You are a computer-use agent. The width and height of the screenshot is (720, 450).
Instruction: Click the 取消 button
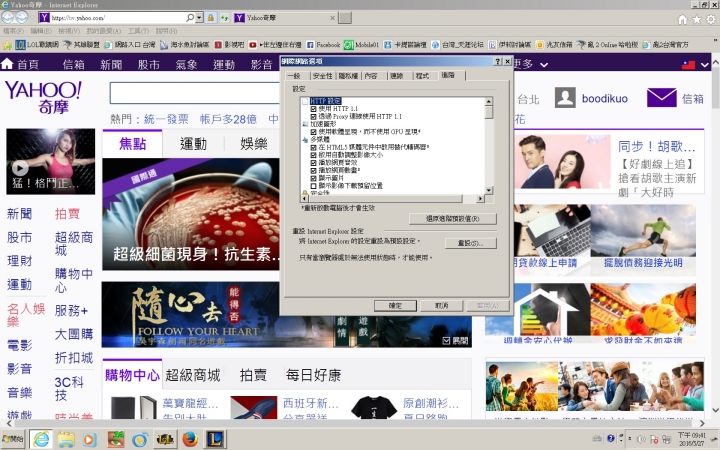441,306
